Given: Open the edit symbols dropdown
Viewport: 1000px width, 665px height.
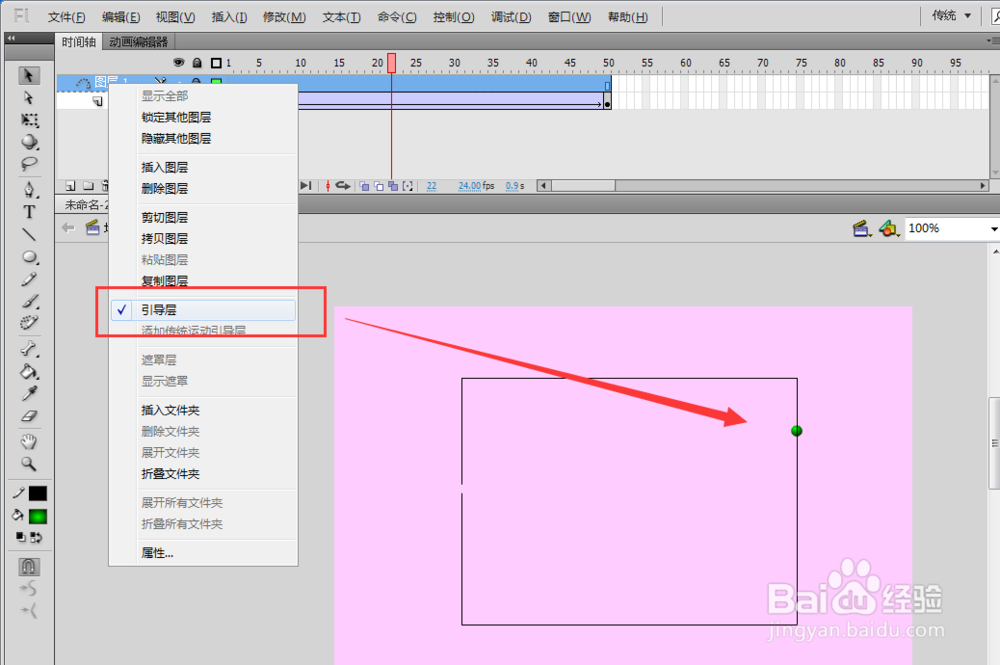Looking at the screenshot, I should tap(889, 228).
